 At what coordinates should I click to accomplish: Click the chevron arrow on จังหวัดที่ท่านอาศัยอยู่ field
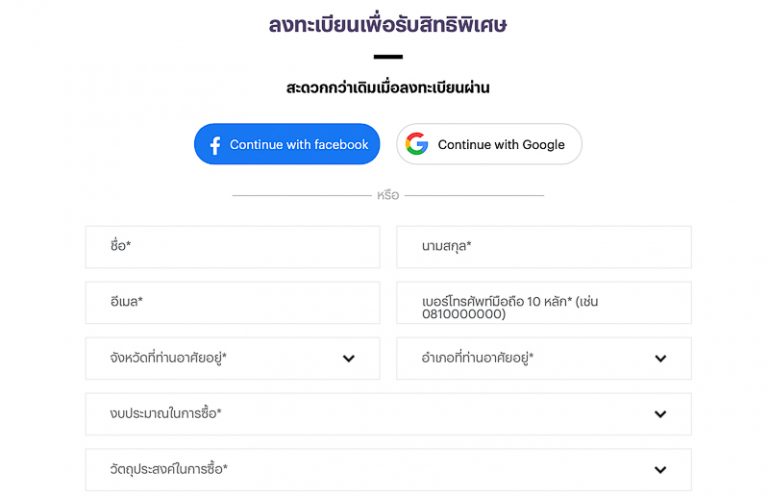point(349,358)
